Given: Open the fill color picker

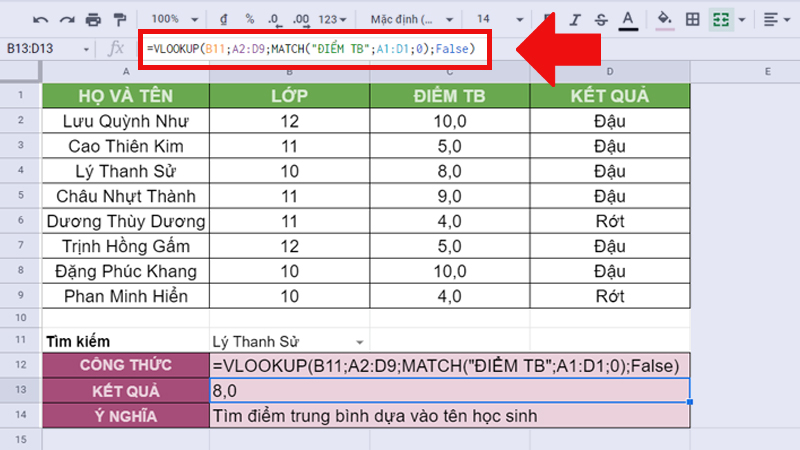Looking at the screenshot, I should coord(664,20).
